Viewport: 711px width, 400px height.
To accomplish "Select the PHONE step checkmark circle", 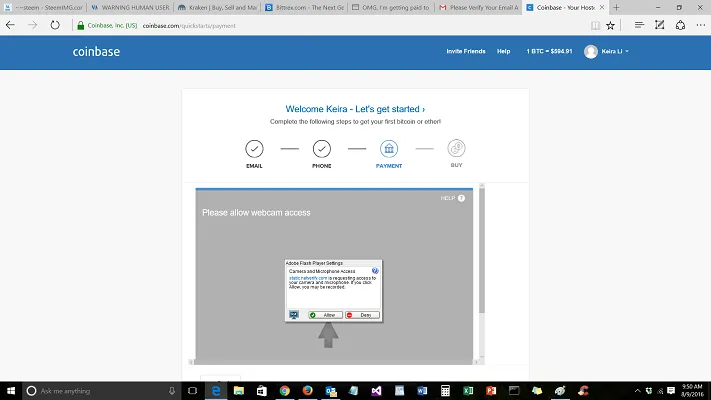I will pos(321,148).
